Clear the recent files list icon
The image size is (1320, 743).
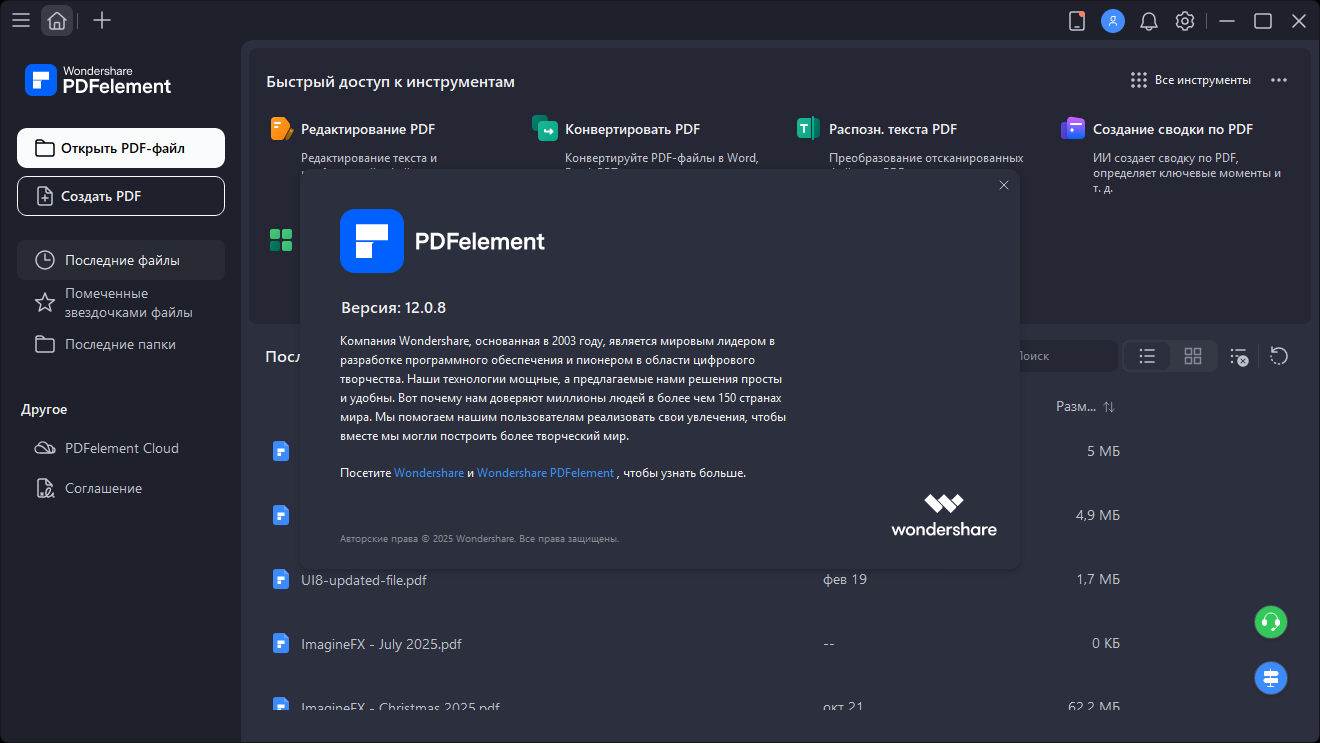[x=1239, y=356]
